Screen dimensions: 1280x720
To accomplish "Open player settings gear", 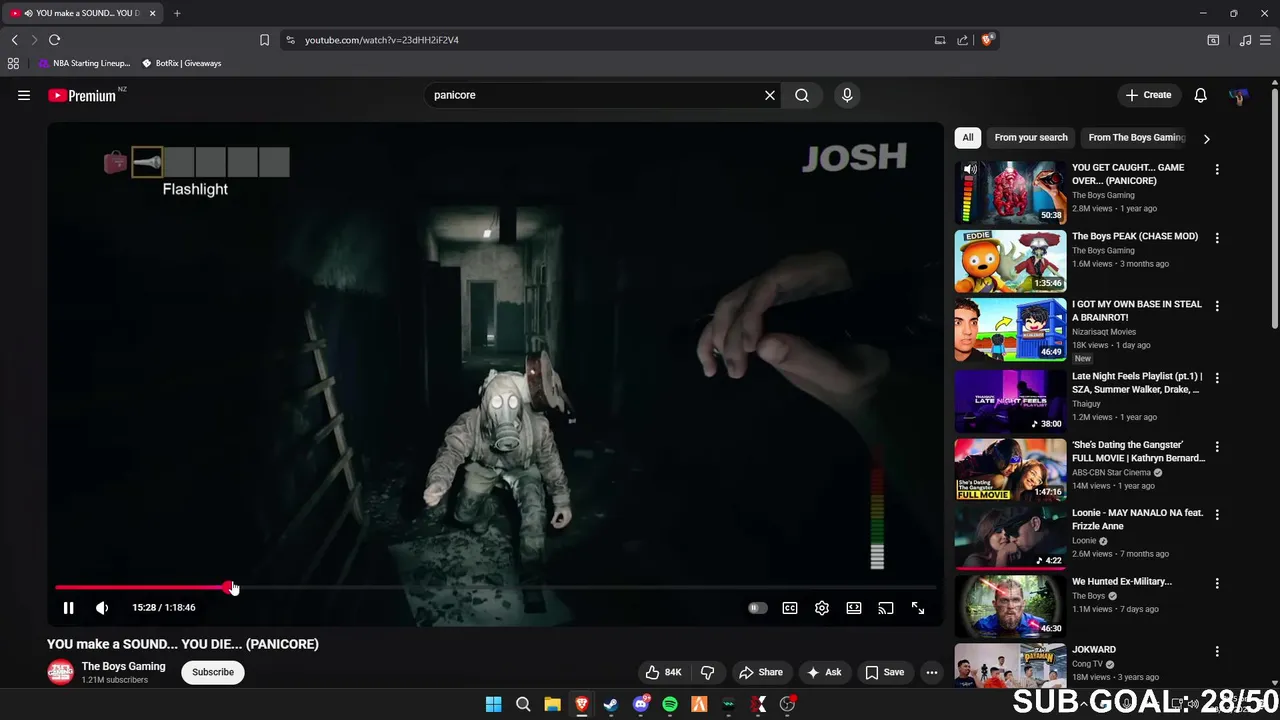I will point(822,608).
